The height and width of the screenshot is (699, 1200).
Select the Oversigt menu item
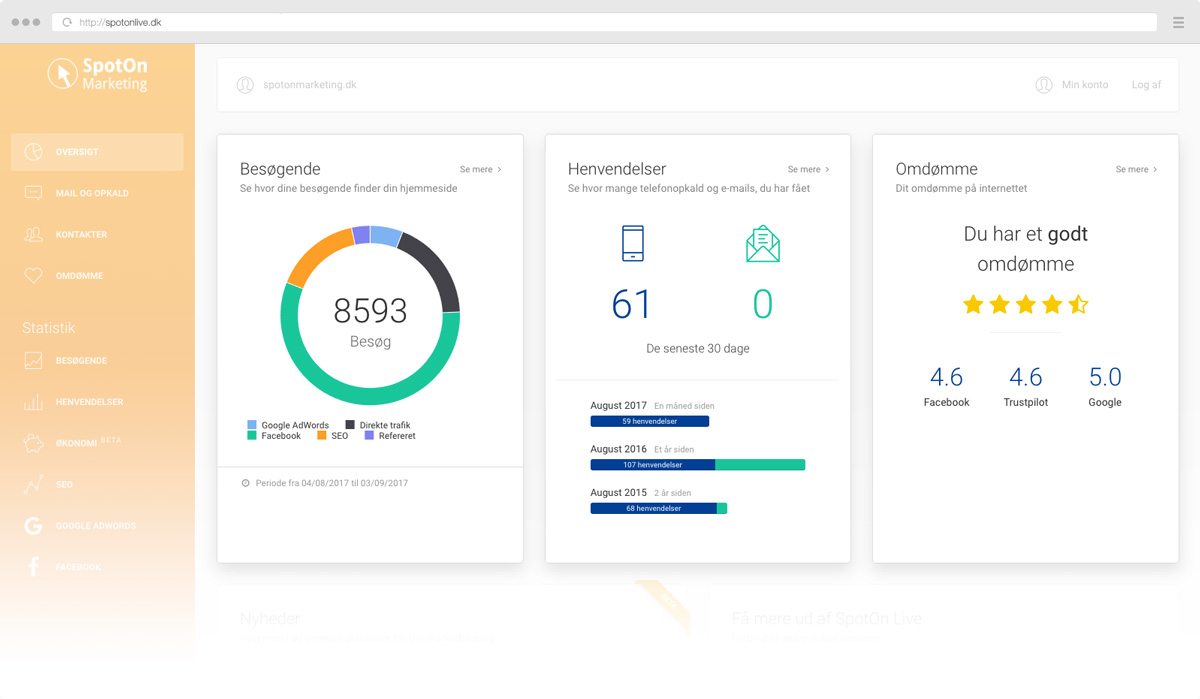[x=97, y=152]
